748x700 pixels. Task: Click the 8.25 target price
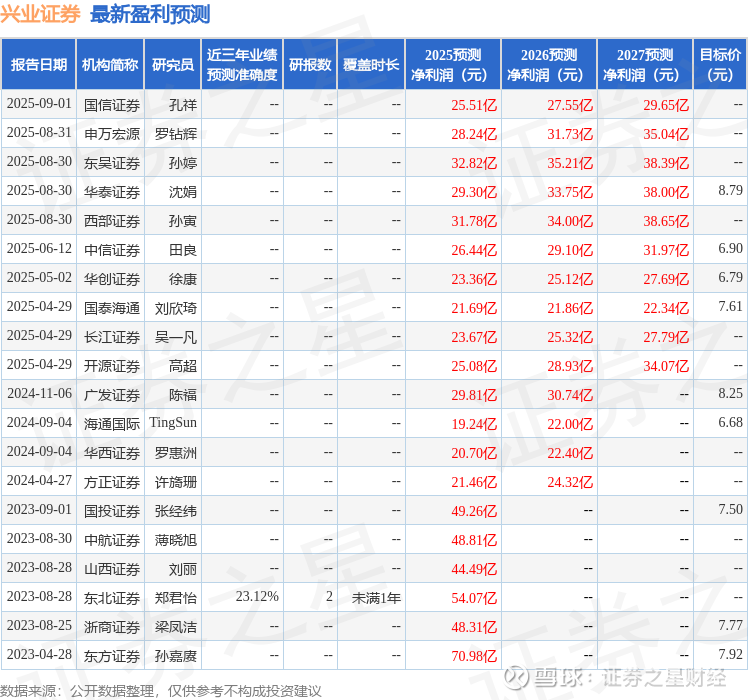coord(730,393)
